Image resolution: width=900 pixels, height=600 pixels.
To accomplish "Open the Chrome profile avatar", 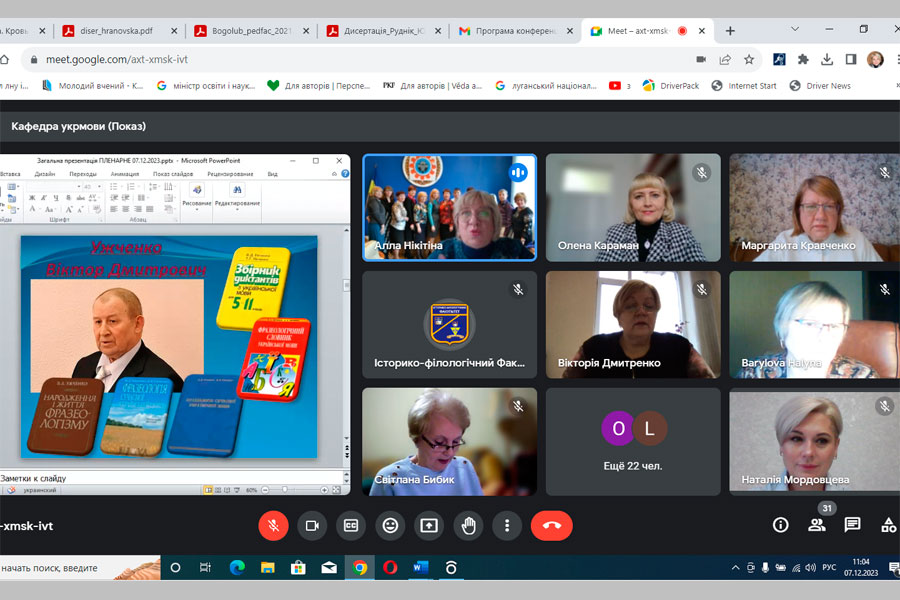I will (875, 59).
